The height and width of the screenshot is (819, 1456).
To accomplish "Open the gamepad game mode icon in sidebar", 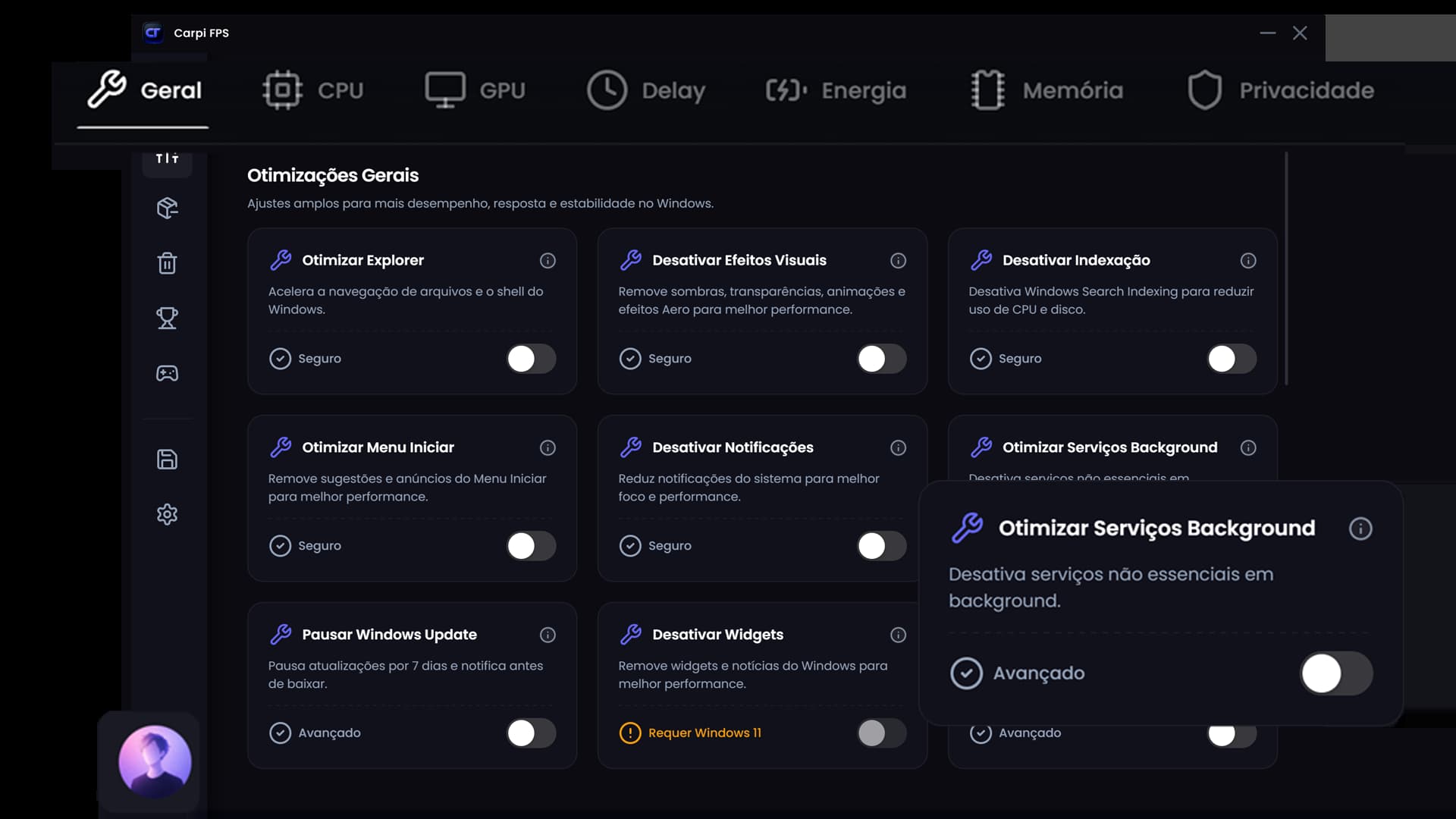I will [167, 373].
